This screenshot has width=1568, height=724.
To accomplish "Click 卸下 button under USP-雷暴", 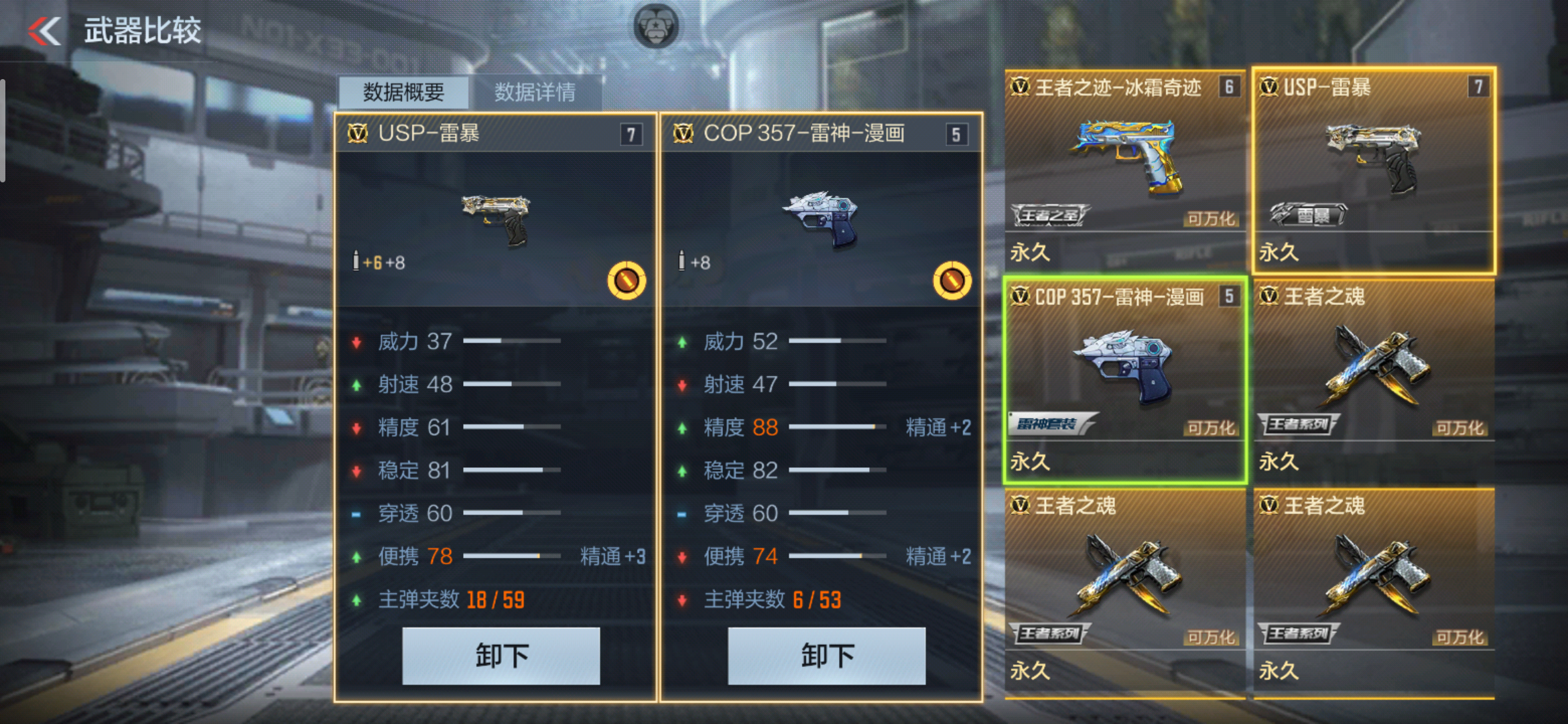I will 501,656.
